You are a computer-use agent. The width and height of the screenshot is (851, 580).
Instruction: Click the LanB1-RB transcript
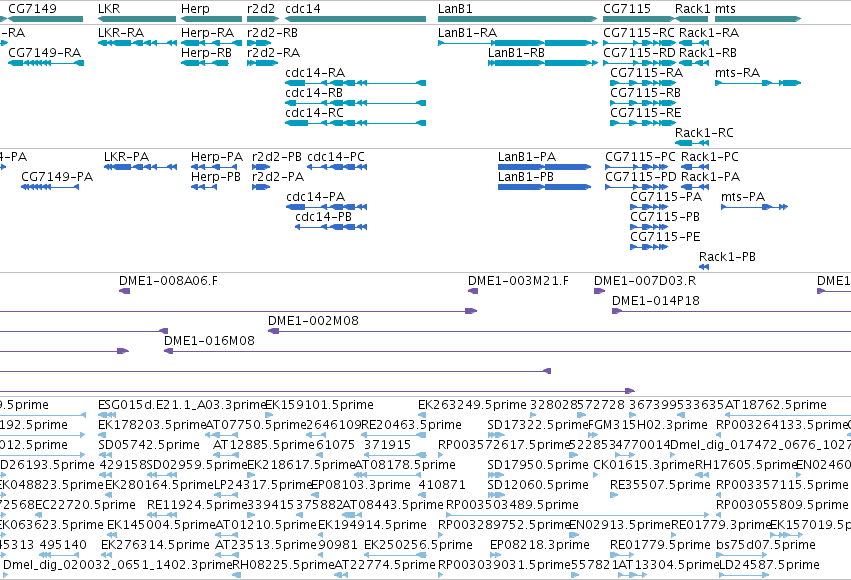click(543, 63)
